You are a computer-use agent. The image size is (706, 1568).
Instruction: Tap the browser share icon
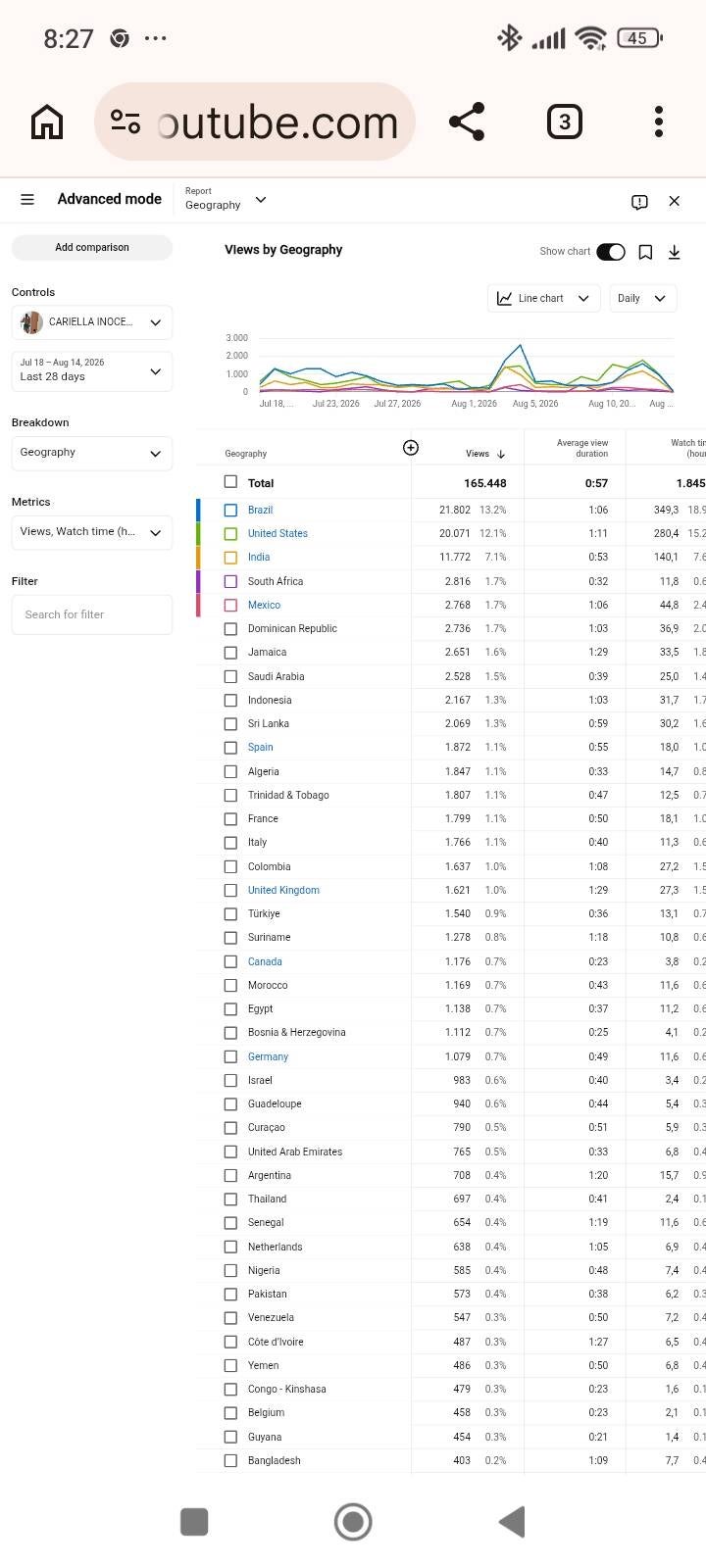(467, 122)
